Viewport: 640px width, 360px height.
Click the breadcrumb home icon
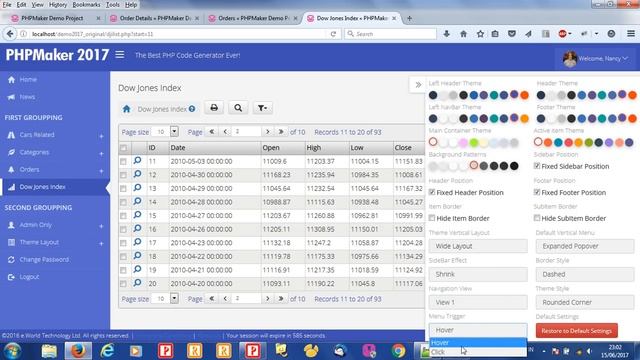pos(127,109)
